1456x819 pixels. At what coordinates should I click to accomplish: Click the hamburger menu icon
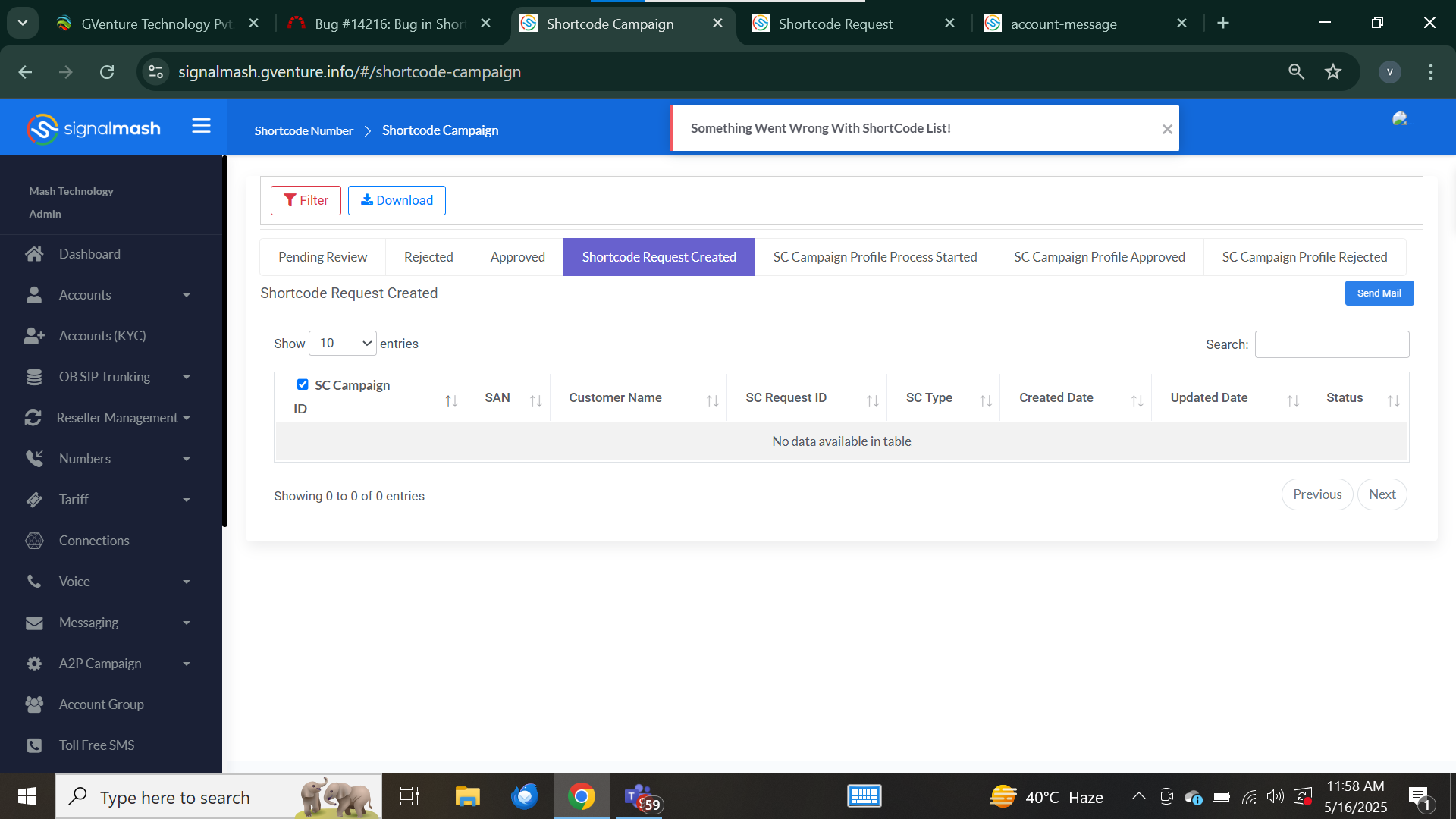pos(201,126)
